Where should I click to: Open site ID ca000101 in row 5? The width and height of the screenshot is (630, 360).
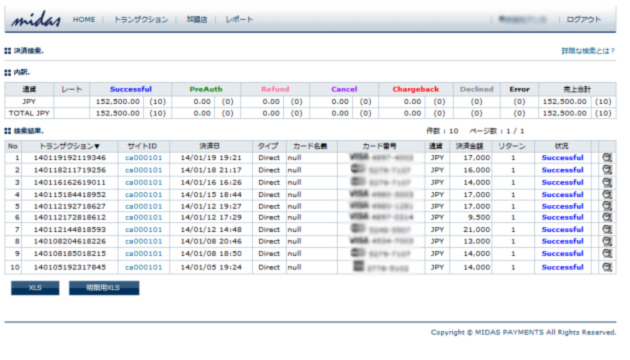point(143,206)
